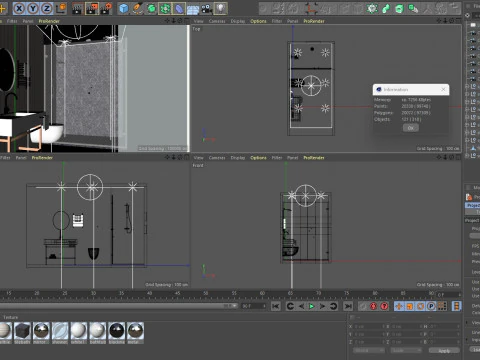Image resolution: width=480 pixels, height=360 pixels.
Task: Toggle the active view icon of Top viewport
Action: coord(458,21)
